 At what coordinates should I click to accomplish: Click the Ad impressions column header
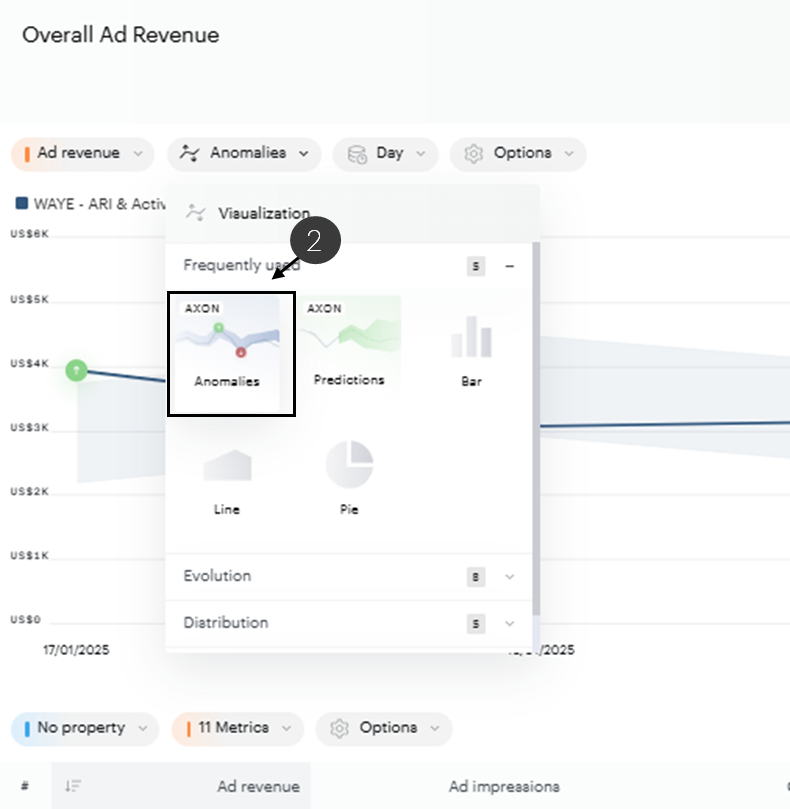coord(504,786)
